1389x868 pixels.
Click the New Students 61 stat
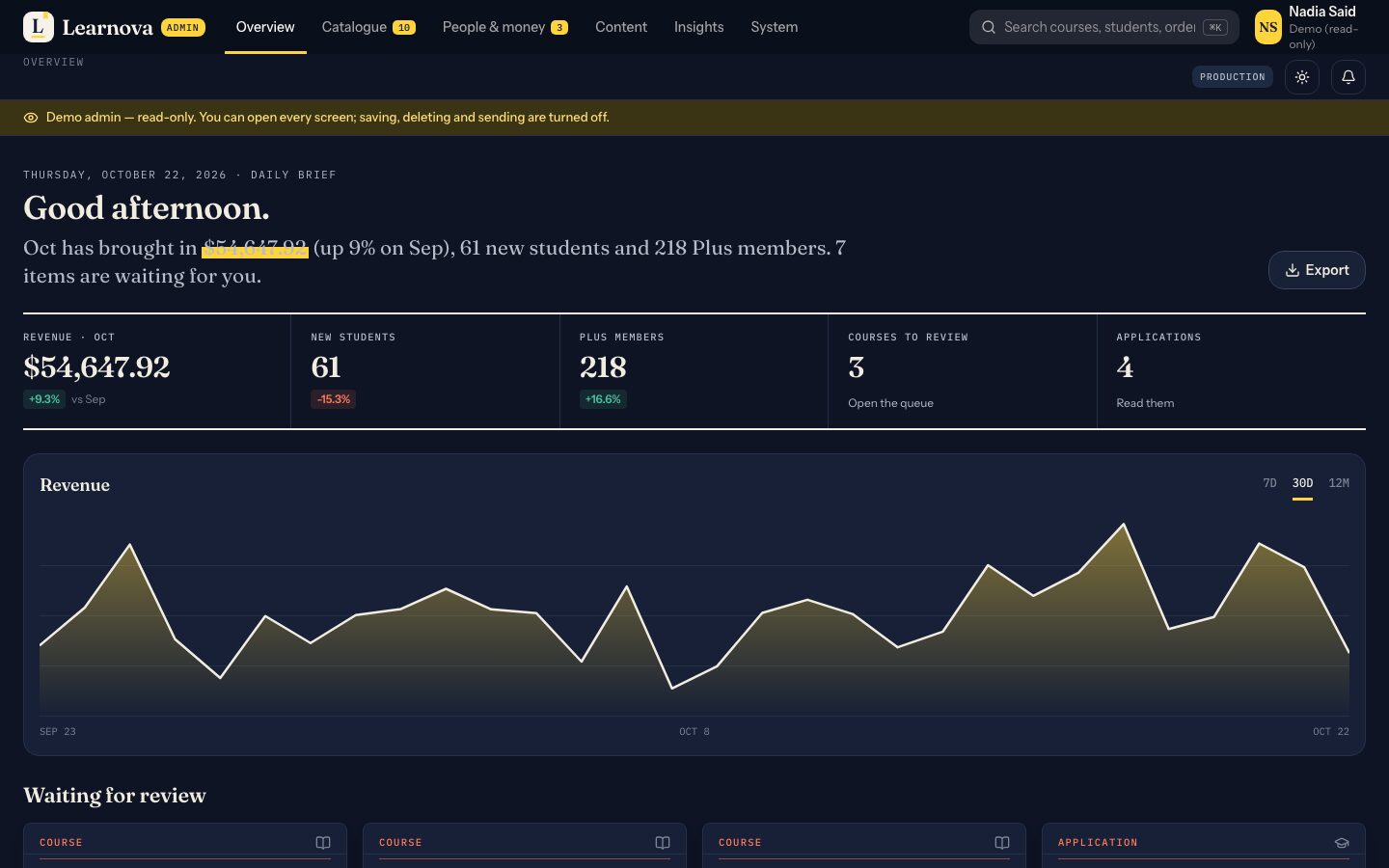[x=425, y=371]
